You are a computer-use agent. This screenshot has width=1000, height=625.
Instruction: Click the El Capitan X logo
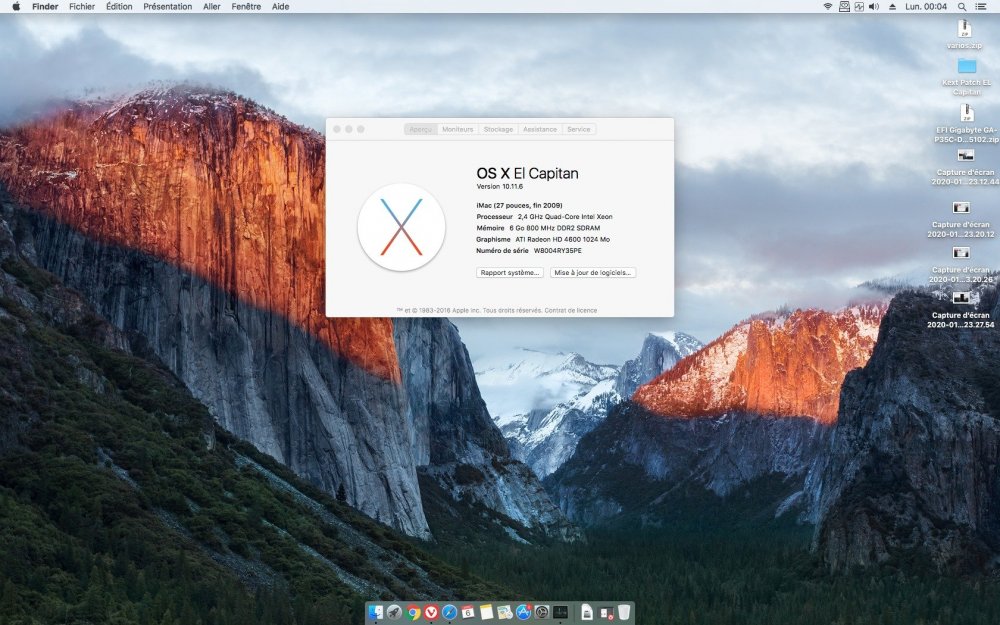401,227
